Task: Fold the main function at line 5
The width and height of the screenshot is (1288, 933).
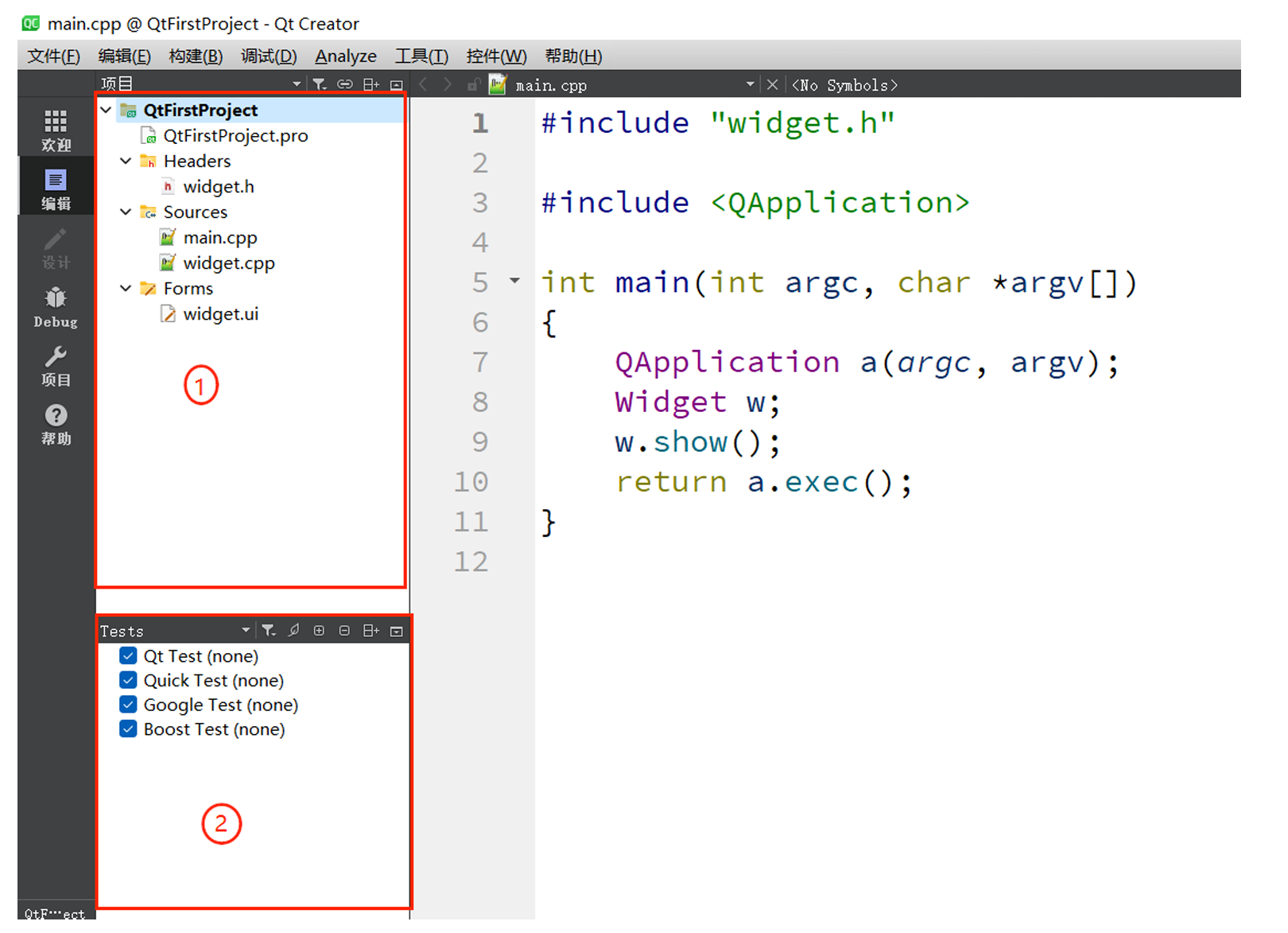Action: click(x=514, y=281)
